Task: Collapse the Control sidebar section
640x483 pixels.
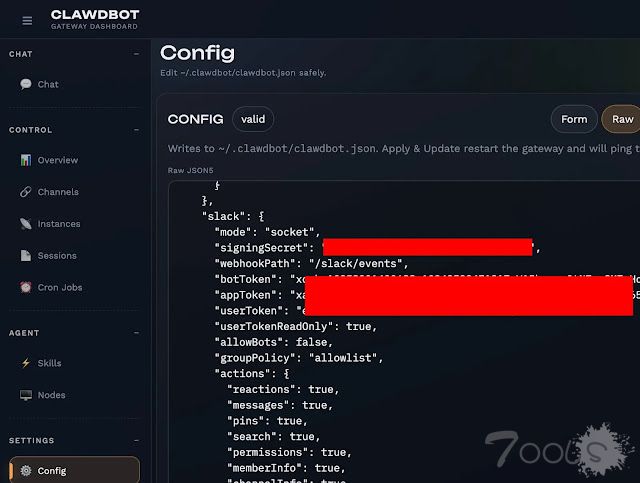Action: click(x=136, y=130)
